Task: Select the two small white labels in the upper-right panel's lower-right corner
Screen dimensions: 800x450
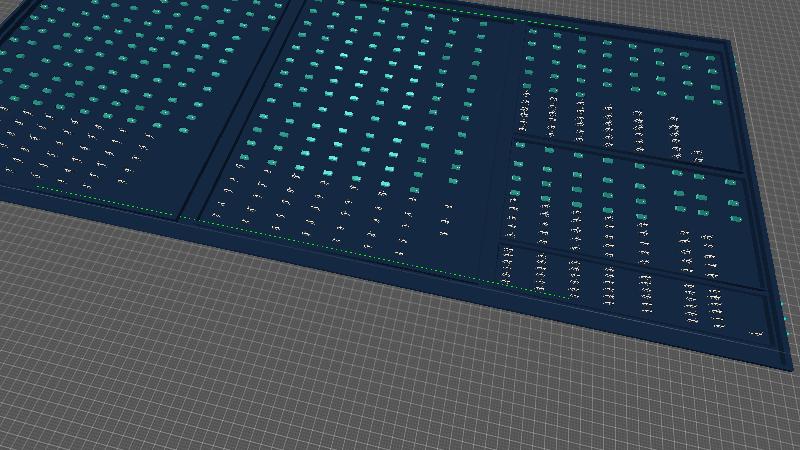Action: [697, 155]
